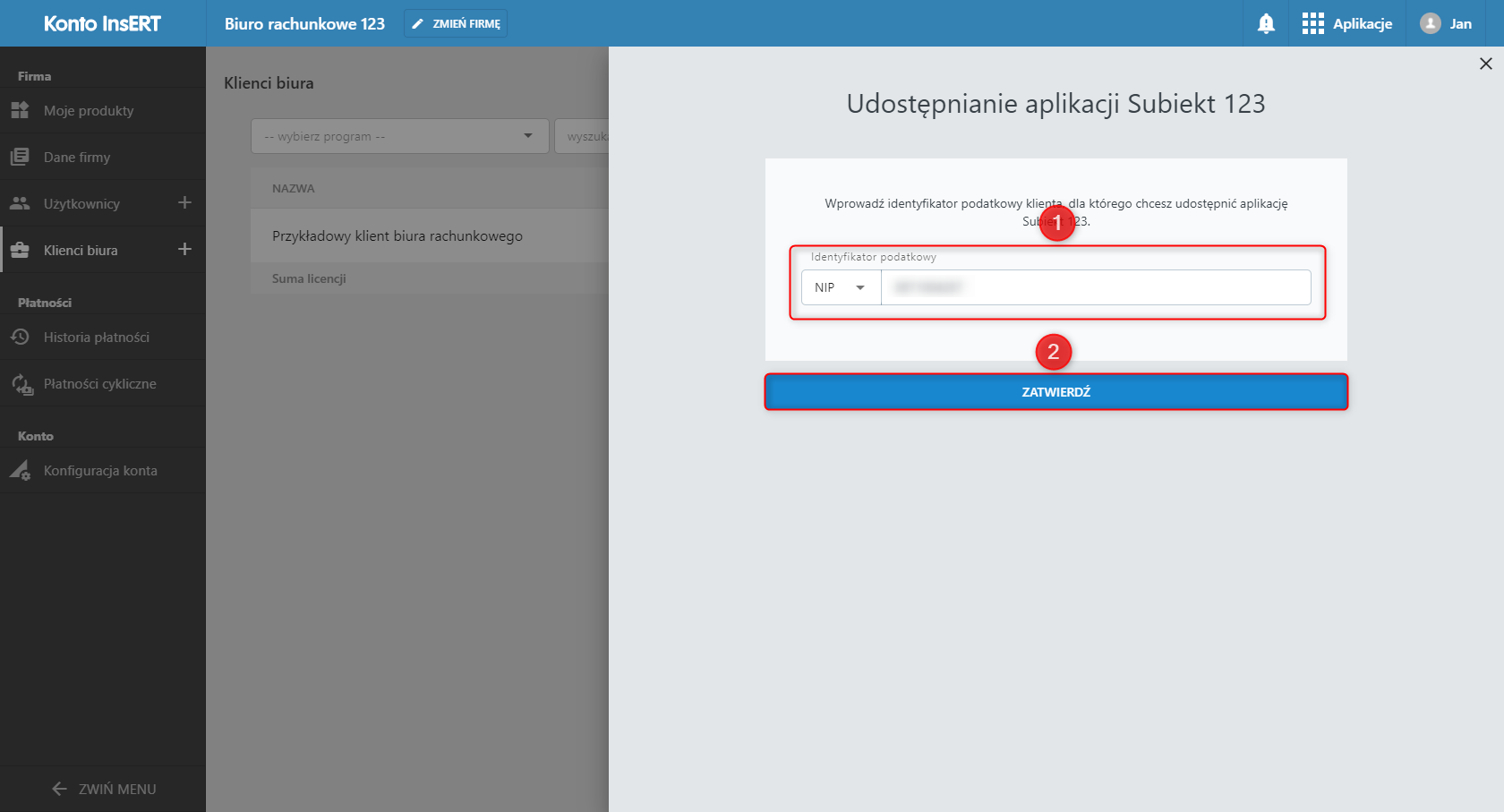The height and width of the screenshot is (812, 1504).
Task: Click the Konfiguracja konta icon
Action: coord(20,471)
